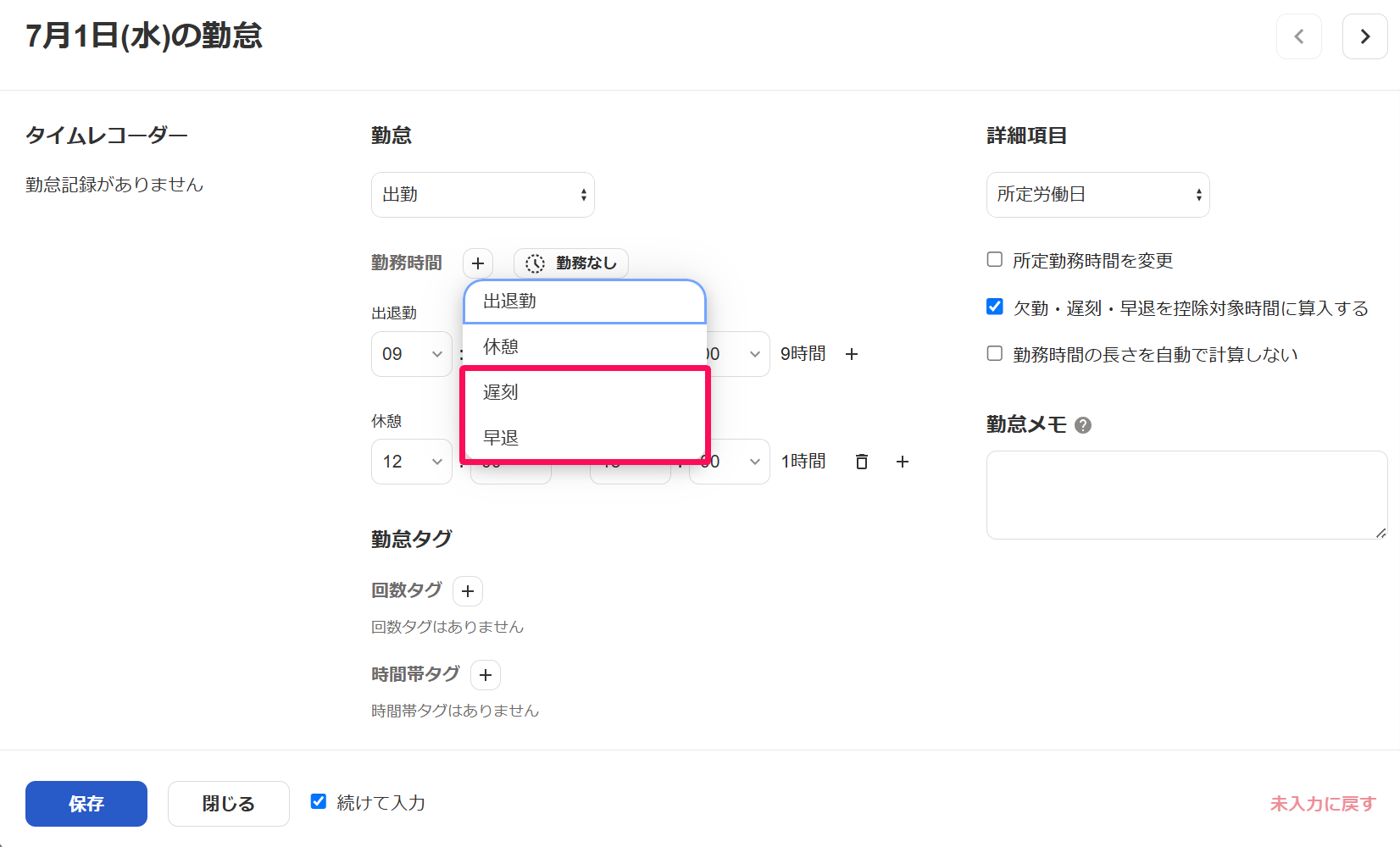Click the plus icon in the 休憩 row
The width and height of the screenshot is (1400, 847).
903,462
